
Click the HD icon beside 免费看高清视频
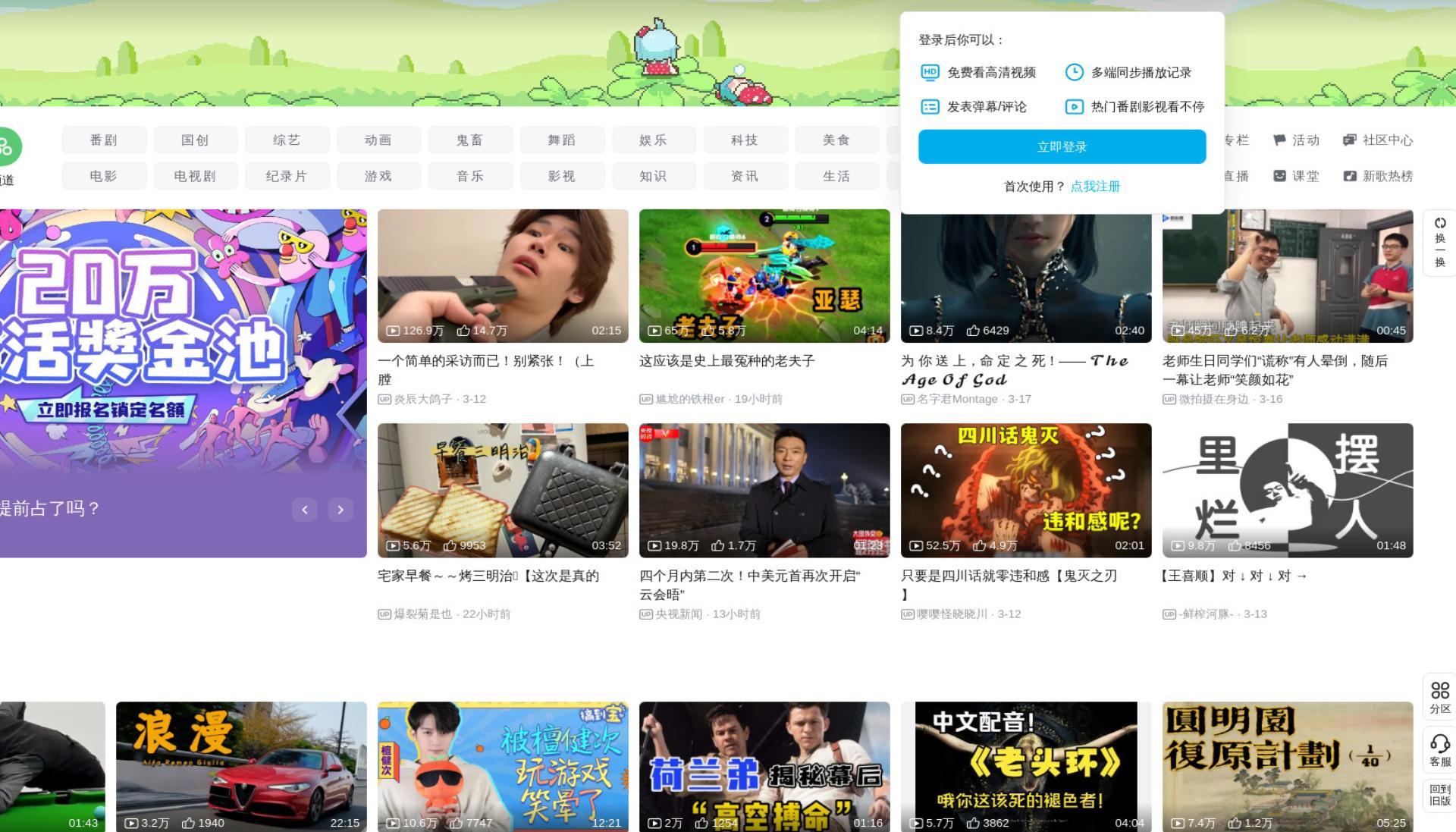(930, 72)
